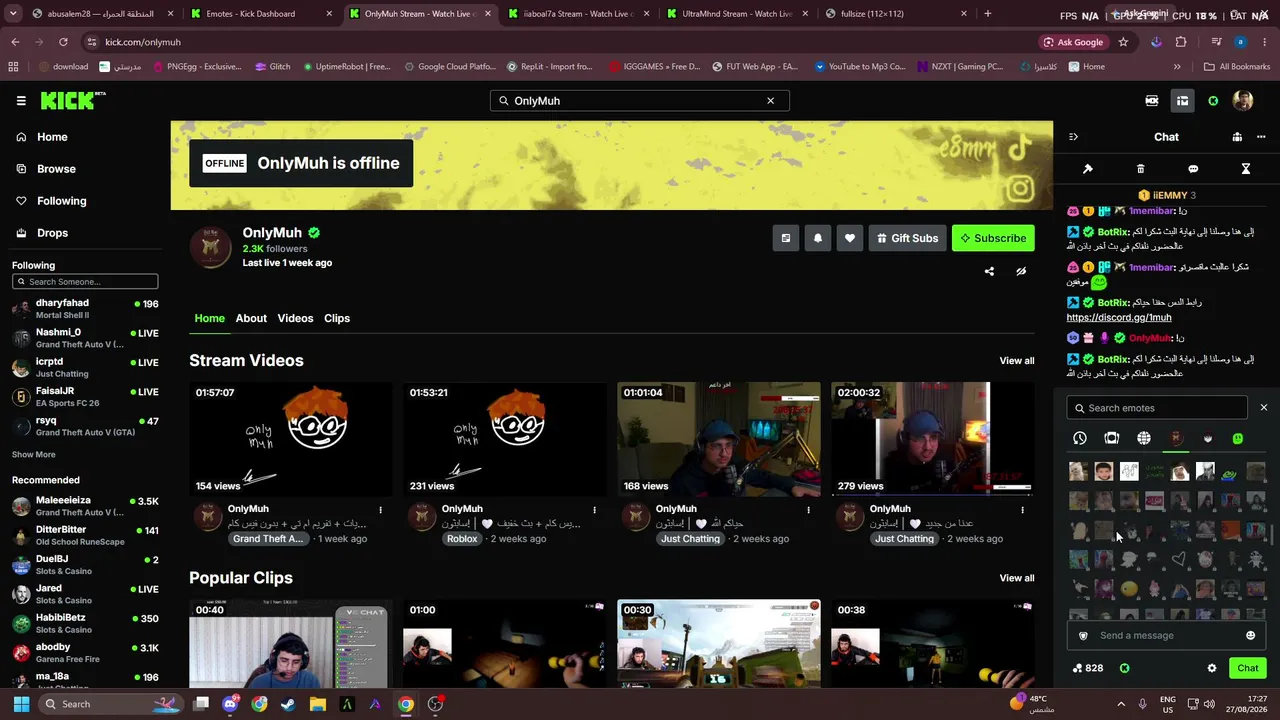This screenshot has height=720, width=1280.
Task: Open Windows Start menu
Action: click(x=21, y=704)
